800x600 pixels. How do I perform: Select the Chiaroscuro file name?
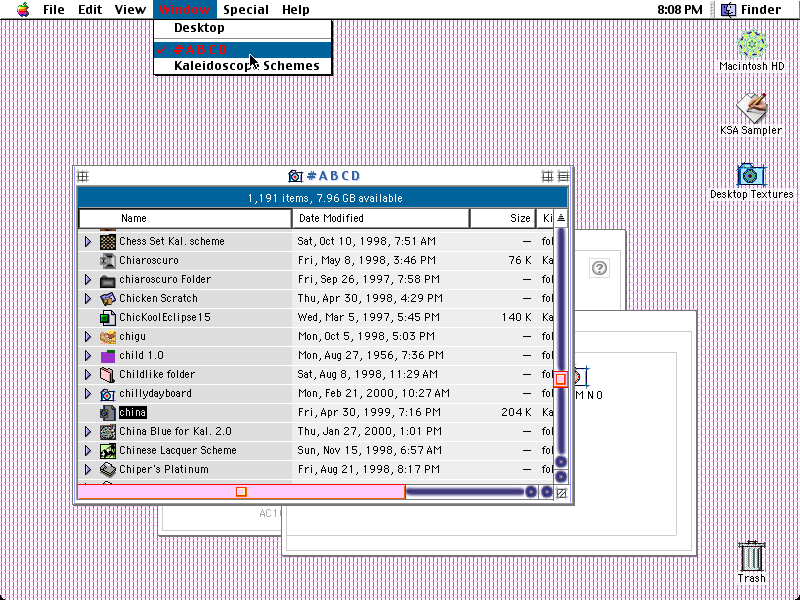149,261
